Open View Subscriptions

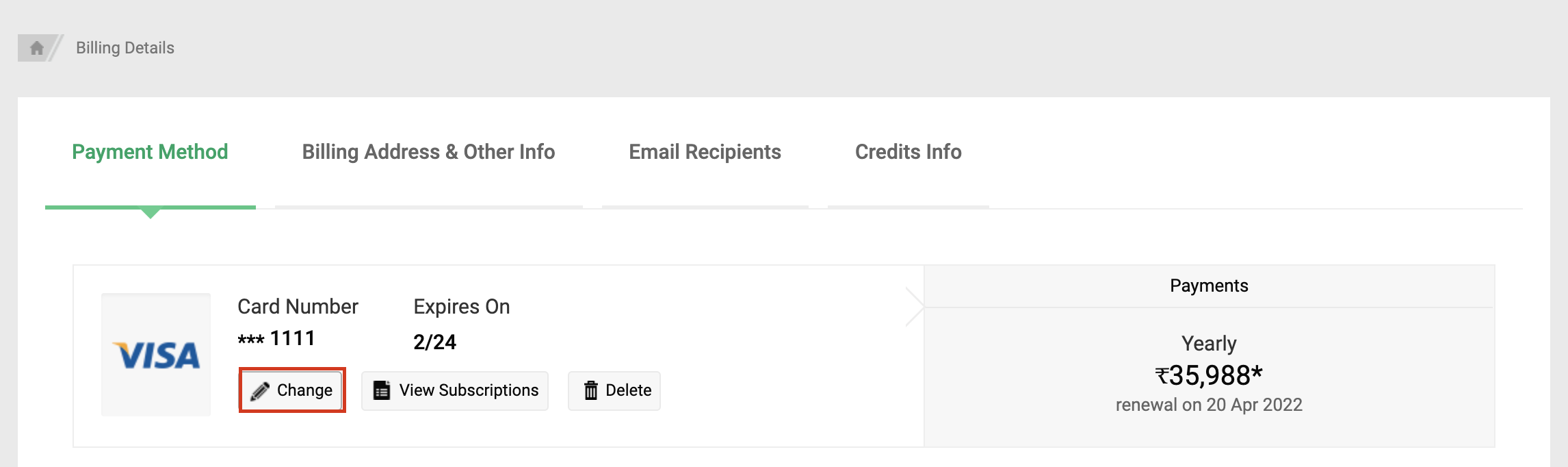[469, 390]
